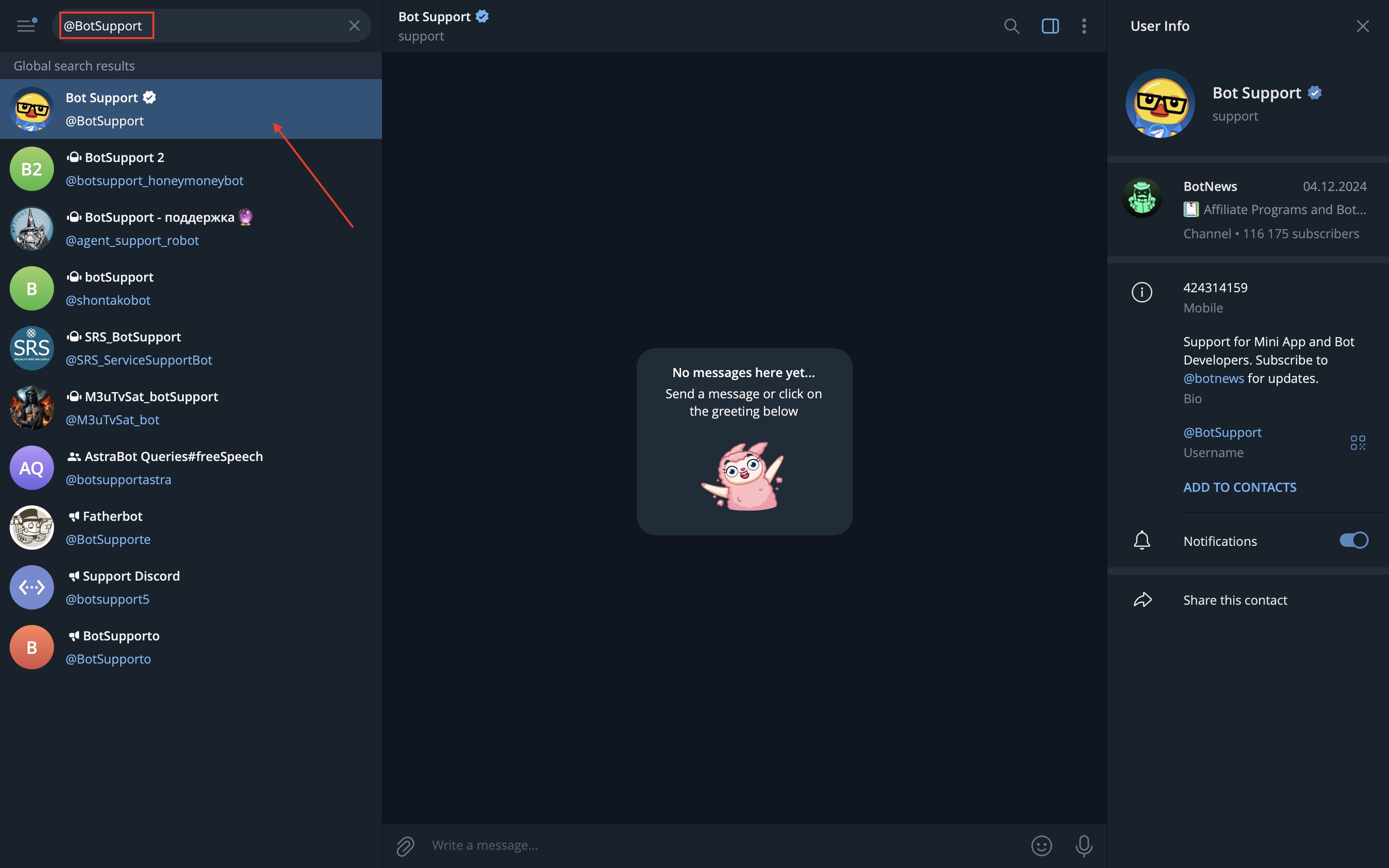Screen dimensions: 1389x868
Task: Click the @BotSupport username link
Action: pyautogui.click(x=1222, y=432)
